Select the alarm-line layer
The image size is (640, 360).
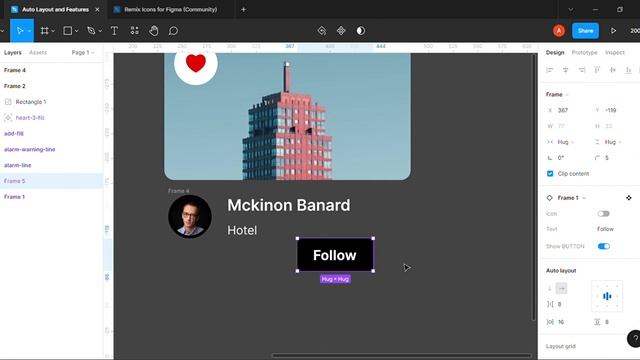click(51, 165)
